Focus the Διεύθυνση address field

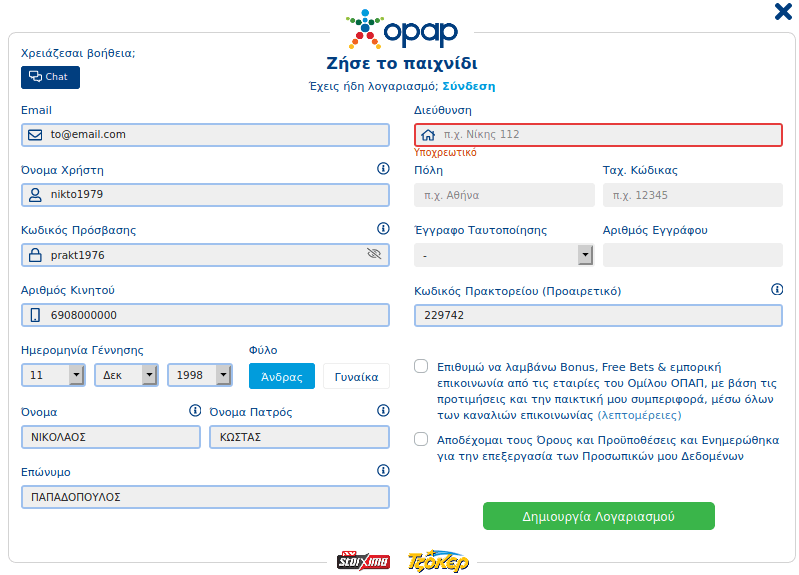coord(598,135)
